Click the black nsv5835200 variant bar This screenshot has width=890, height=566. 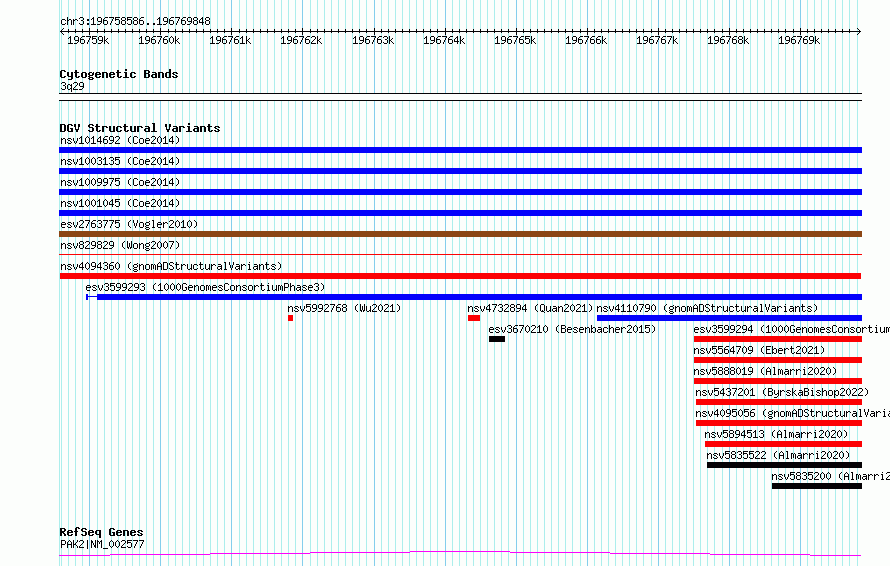click(817, 486)
